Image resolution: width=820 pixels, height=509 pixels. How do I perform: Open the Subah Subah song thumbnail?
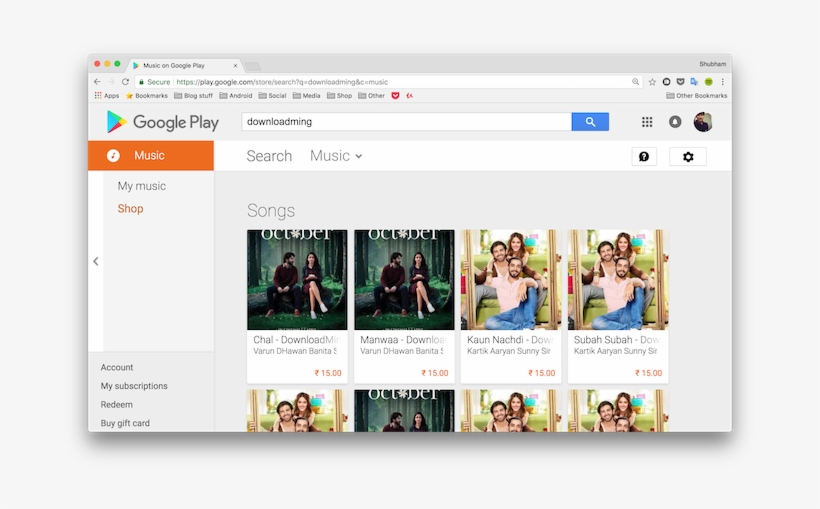point(618,280)
